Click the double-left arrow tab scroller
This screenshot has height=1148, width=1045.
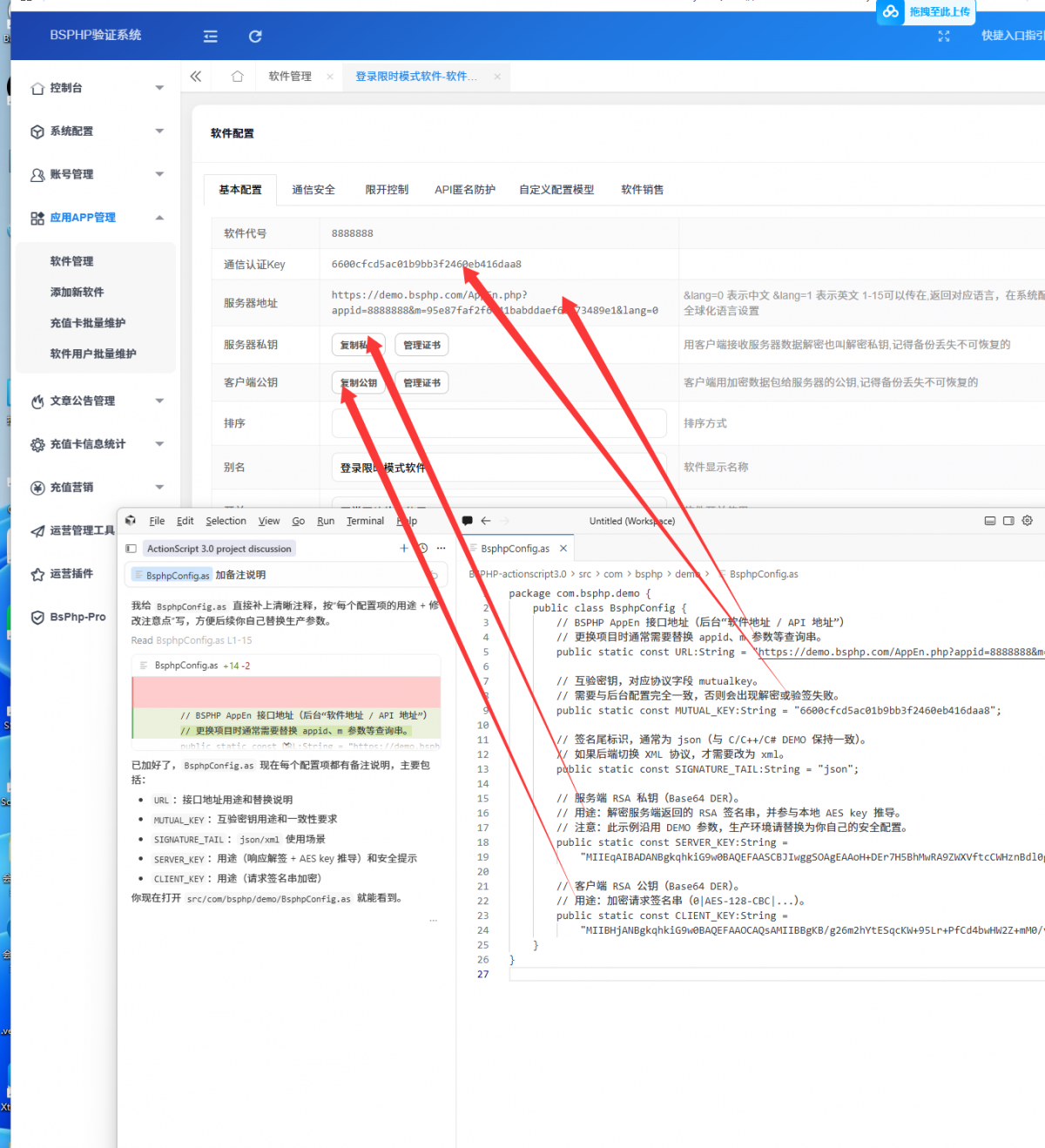click(196, 77)
